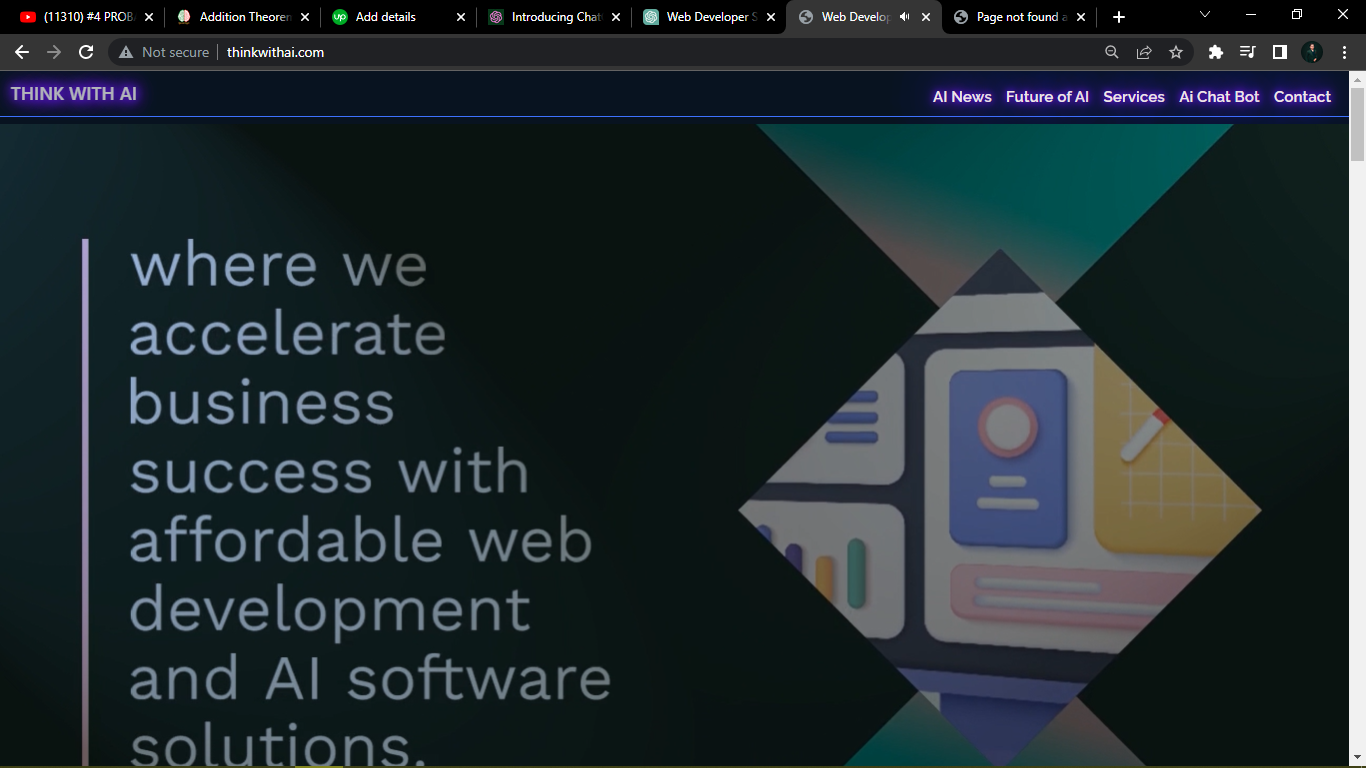This screenshot has width=1366, height=768.
Task: Minimize the Chrome window
Action: pos(1251,15)
